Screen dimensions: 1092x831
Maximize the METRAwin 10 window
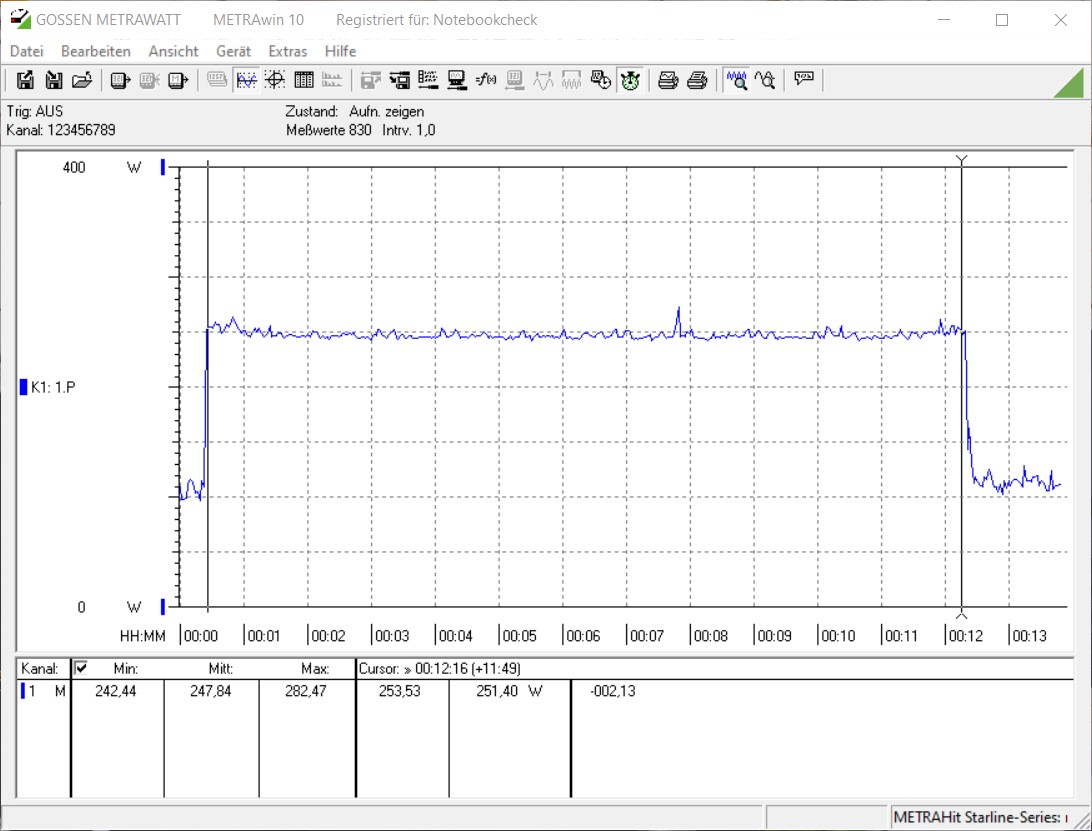click(1001, 20)
